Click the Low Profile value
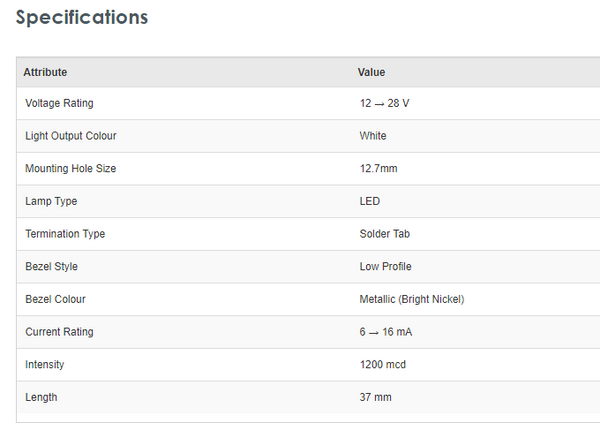This screenshot has height=423, width=600. pyautogui.click(x=385, y=267)
